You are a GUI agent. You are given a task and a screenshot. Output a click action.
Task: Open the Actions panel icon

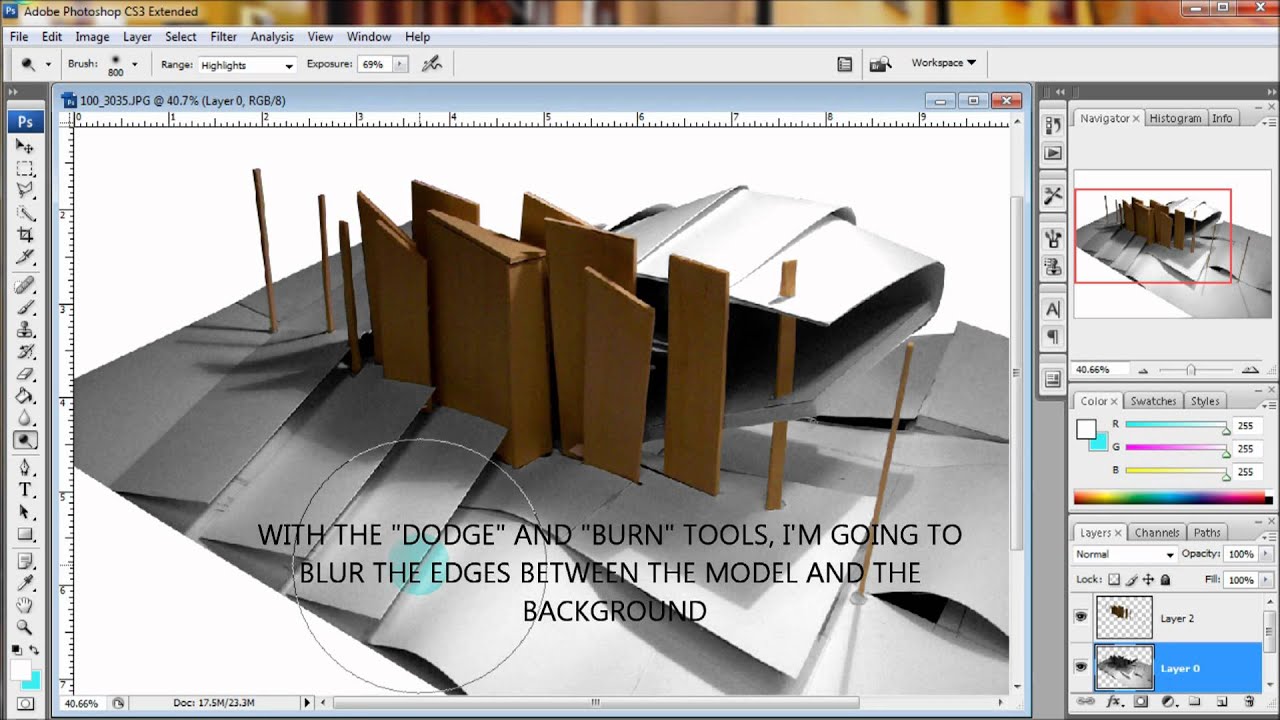pyautogui.click(x=1052, y=153)
